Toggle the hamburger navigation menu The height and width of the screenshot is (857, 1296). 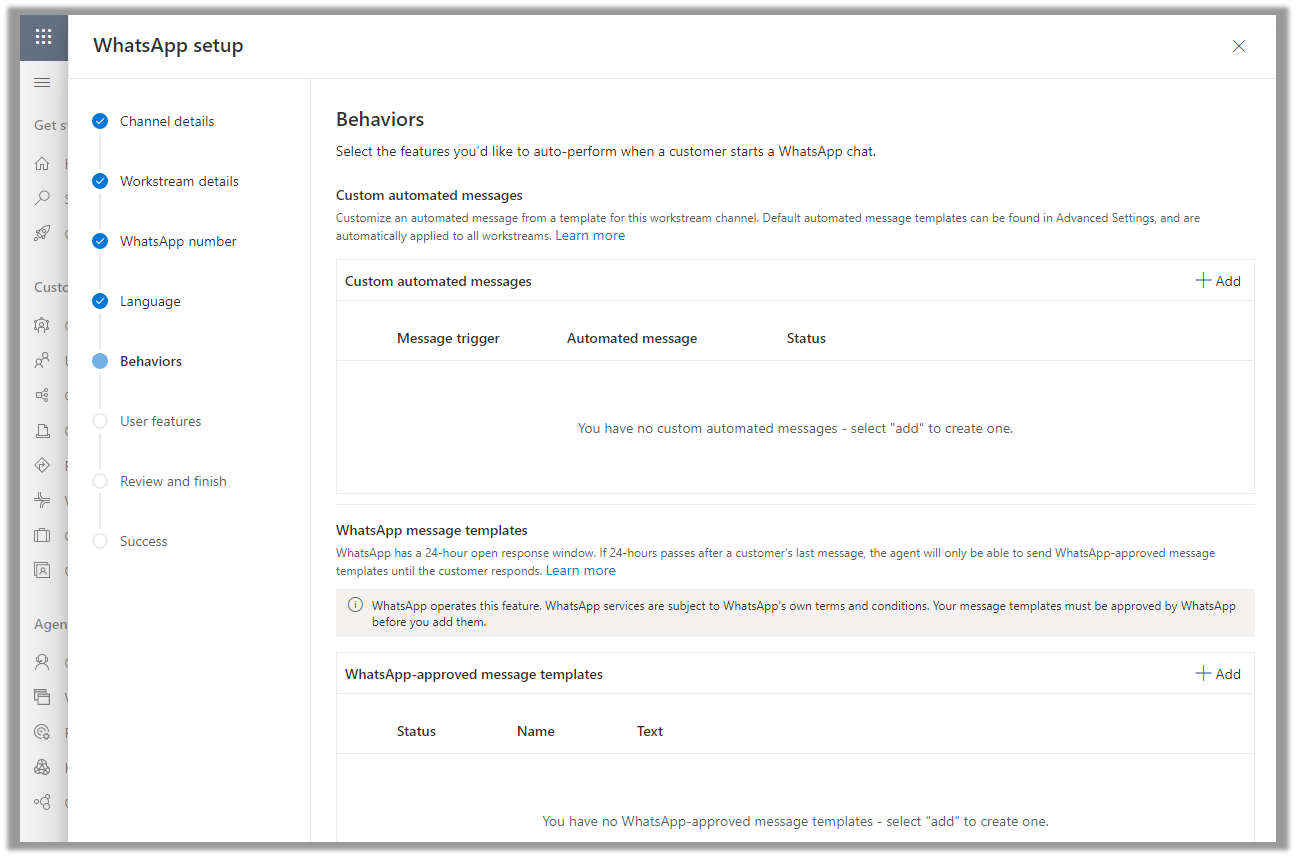42,82
